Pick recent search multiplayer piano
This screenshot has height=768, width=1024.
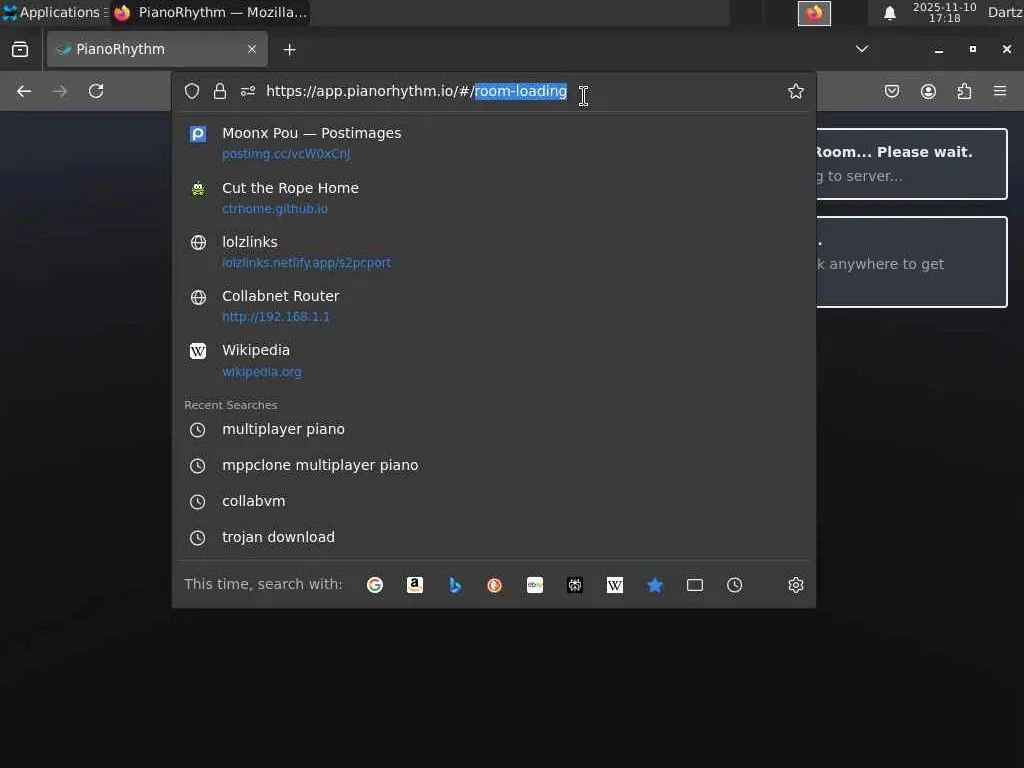coord(493,430)
